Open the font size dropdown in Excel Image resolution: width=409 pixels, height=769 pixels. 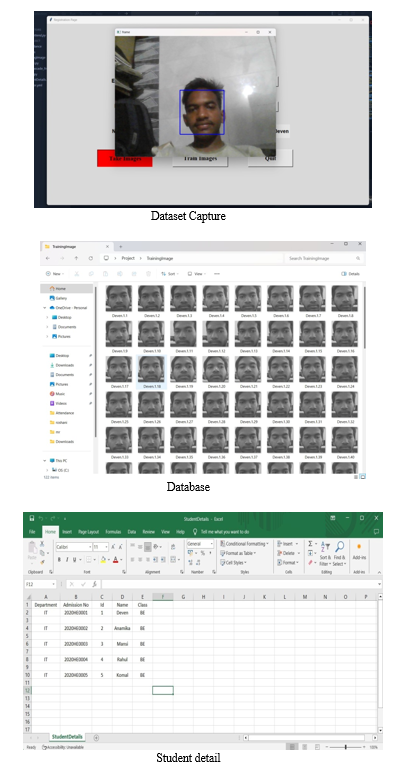(107, 546)
